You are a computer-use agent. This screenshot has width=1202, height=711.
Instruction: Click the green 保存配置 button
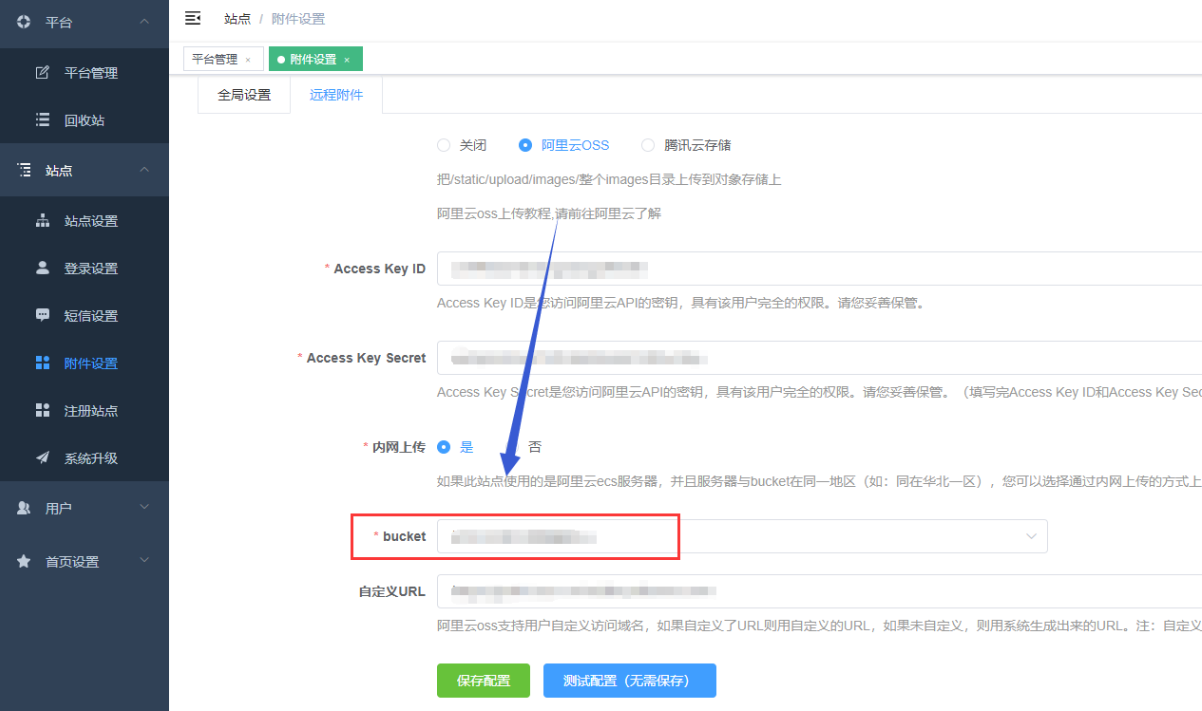pos(483,681)
